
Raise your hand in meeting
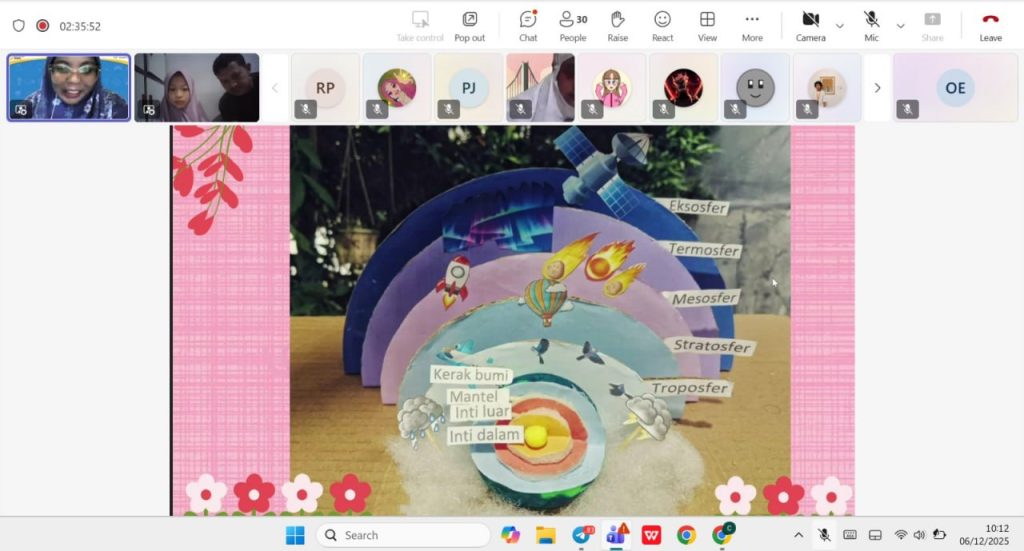click(618, 25)
